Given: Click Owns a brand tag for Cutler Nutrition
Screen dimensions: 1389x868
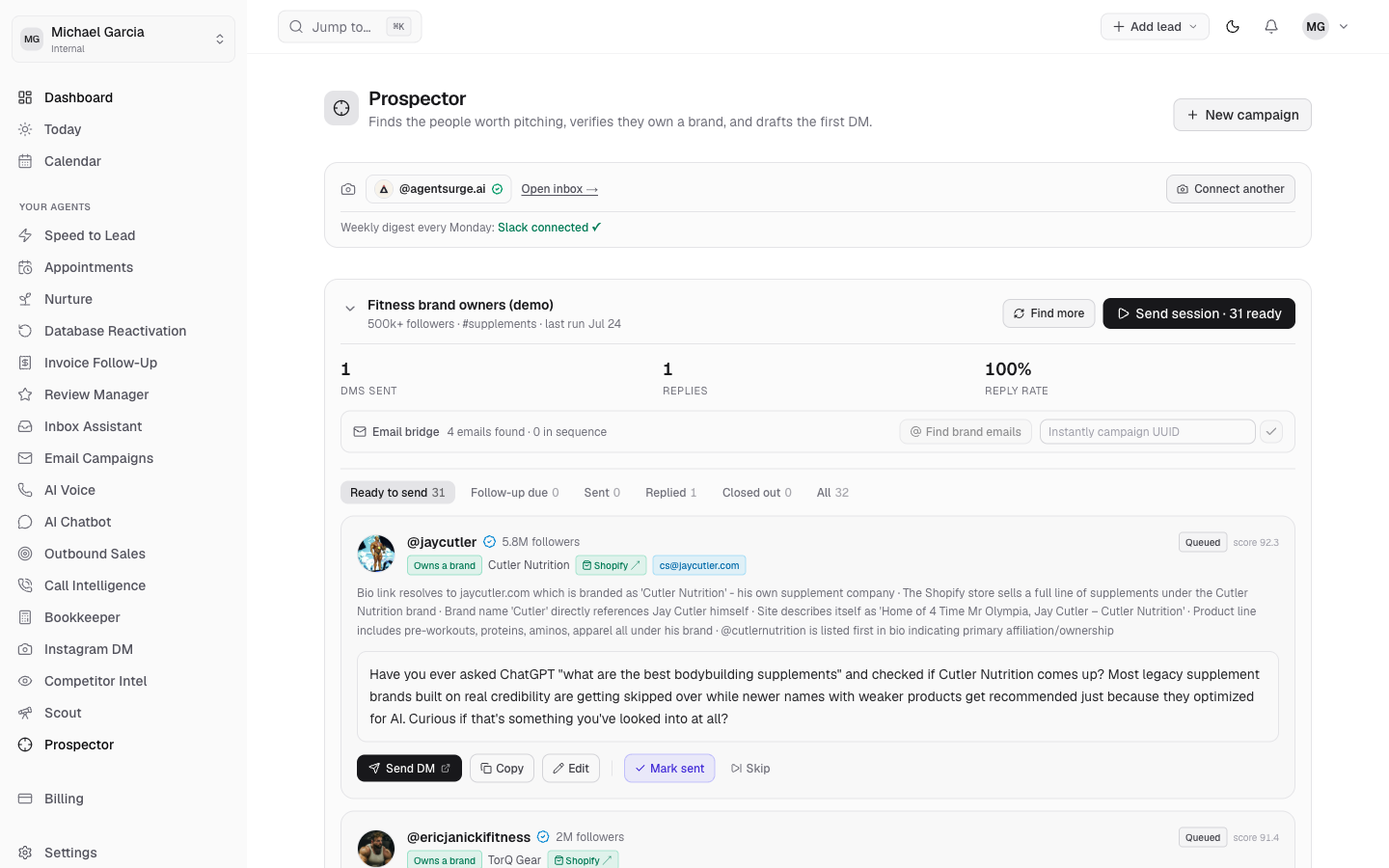Looking at the screenshot, I should coord(445,566).
